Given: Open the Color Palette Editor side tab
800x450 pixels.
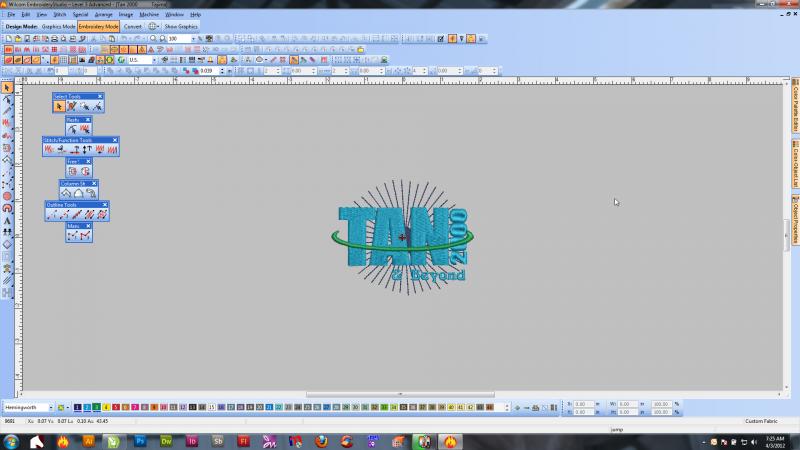Looking at the screenshot, I should pos(795,106).
